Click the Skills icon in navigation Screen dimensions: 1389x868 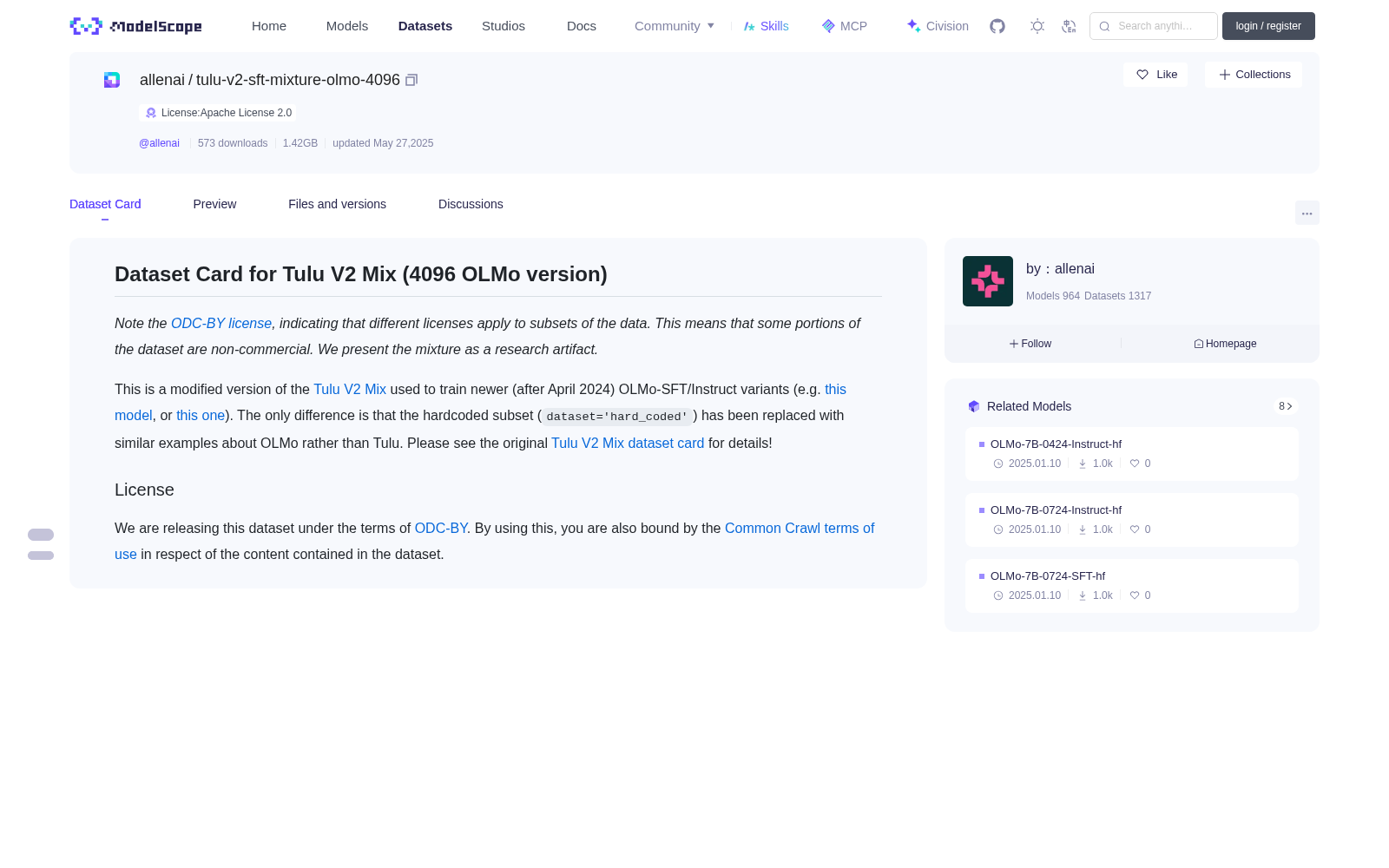click(x=749, y=26)
